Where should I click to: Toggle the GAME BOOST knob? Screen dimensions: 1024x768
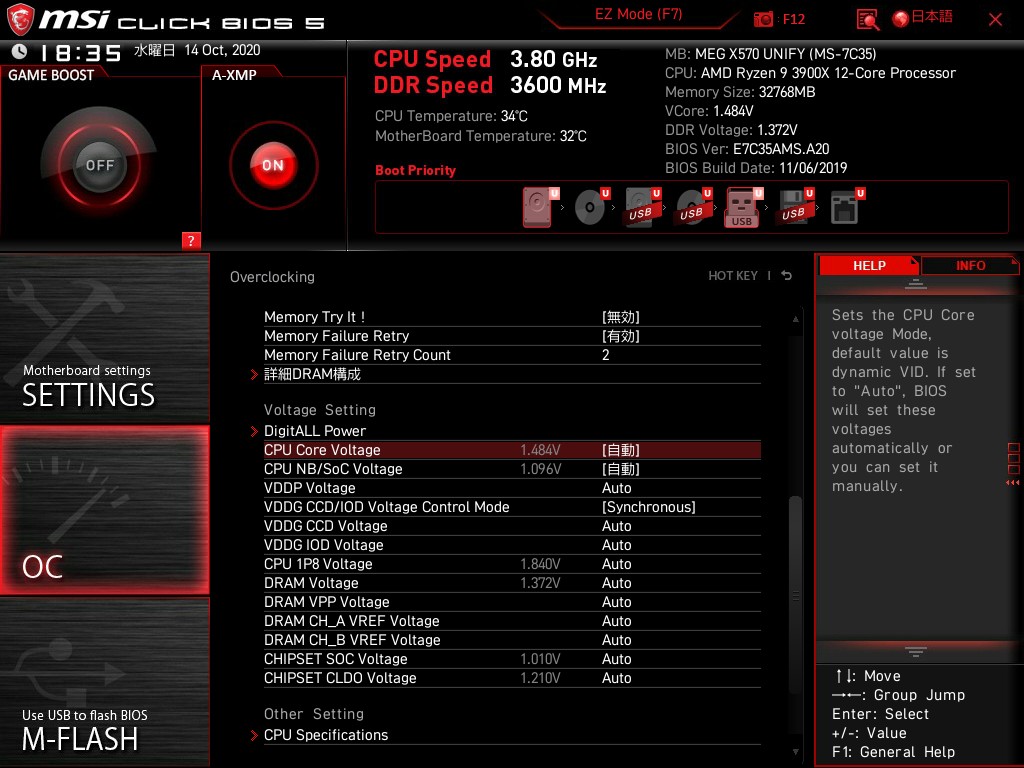click(x=99, y=165)
